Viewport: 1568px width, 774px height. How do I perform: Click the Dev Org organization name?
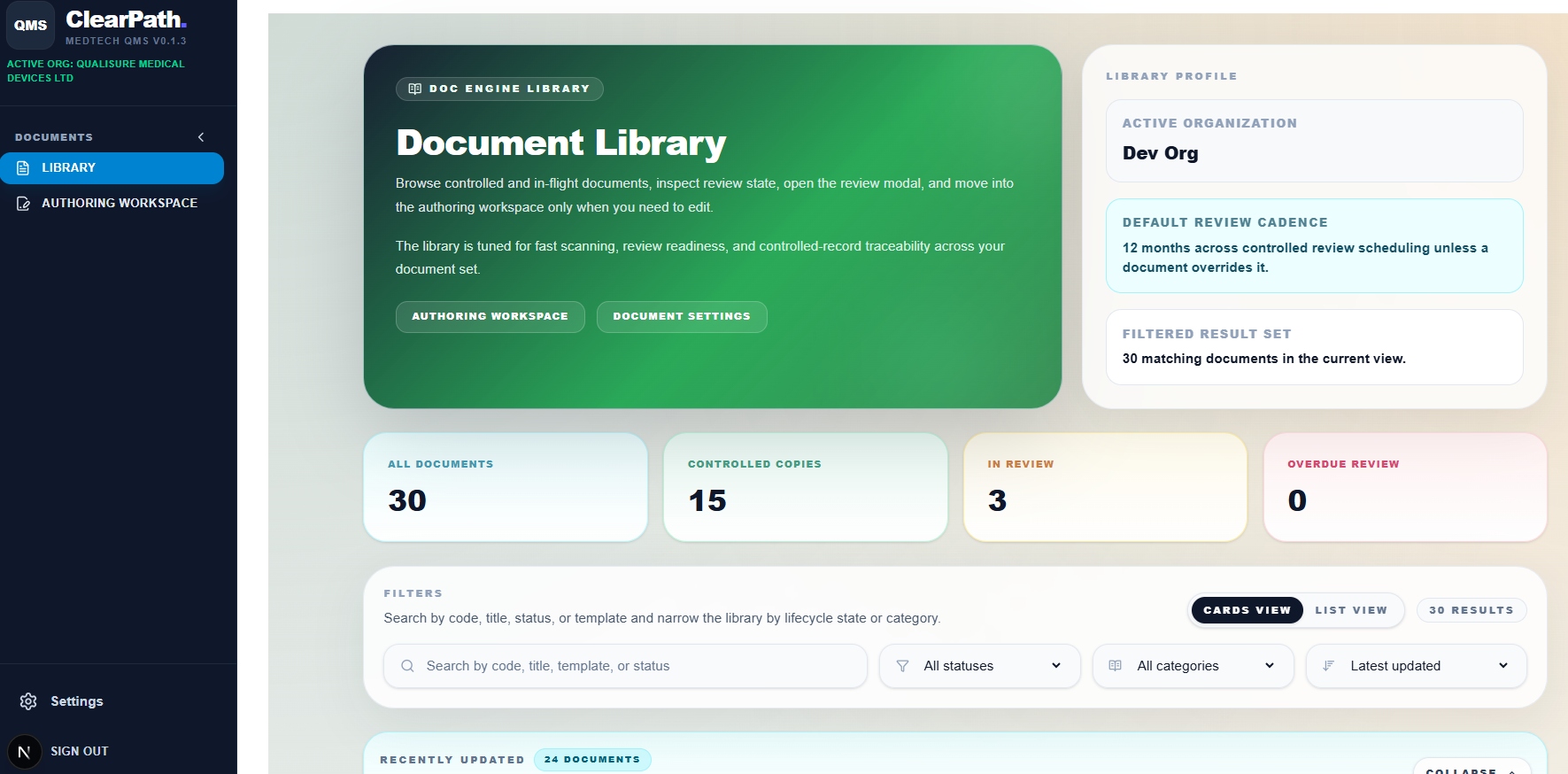coord(1160,153)
